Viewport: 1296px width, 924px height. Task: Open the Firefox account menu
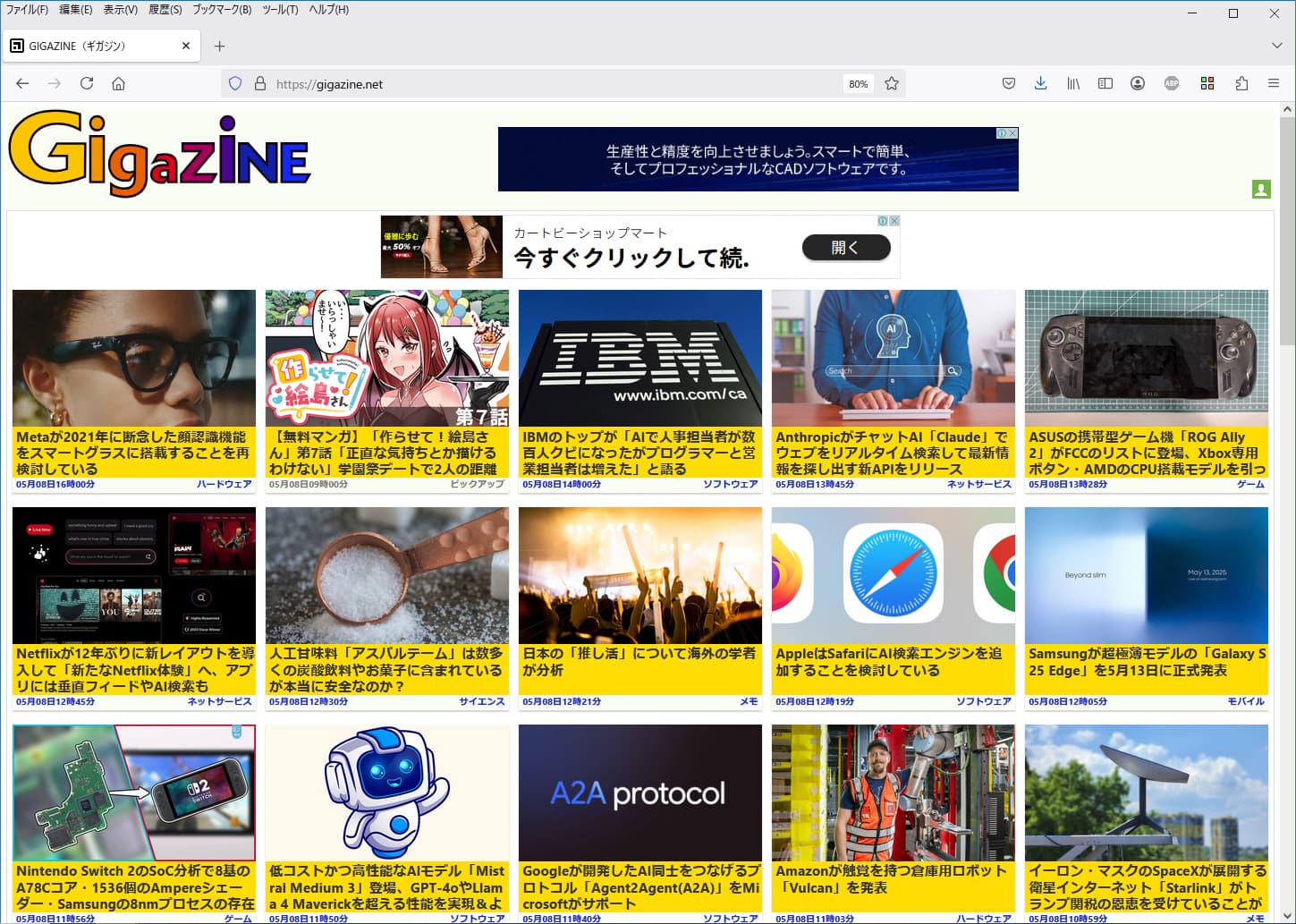click(1138, 83)
